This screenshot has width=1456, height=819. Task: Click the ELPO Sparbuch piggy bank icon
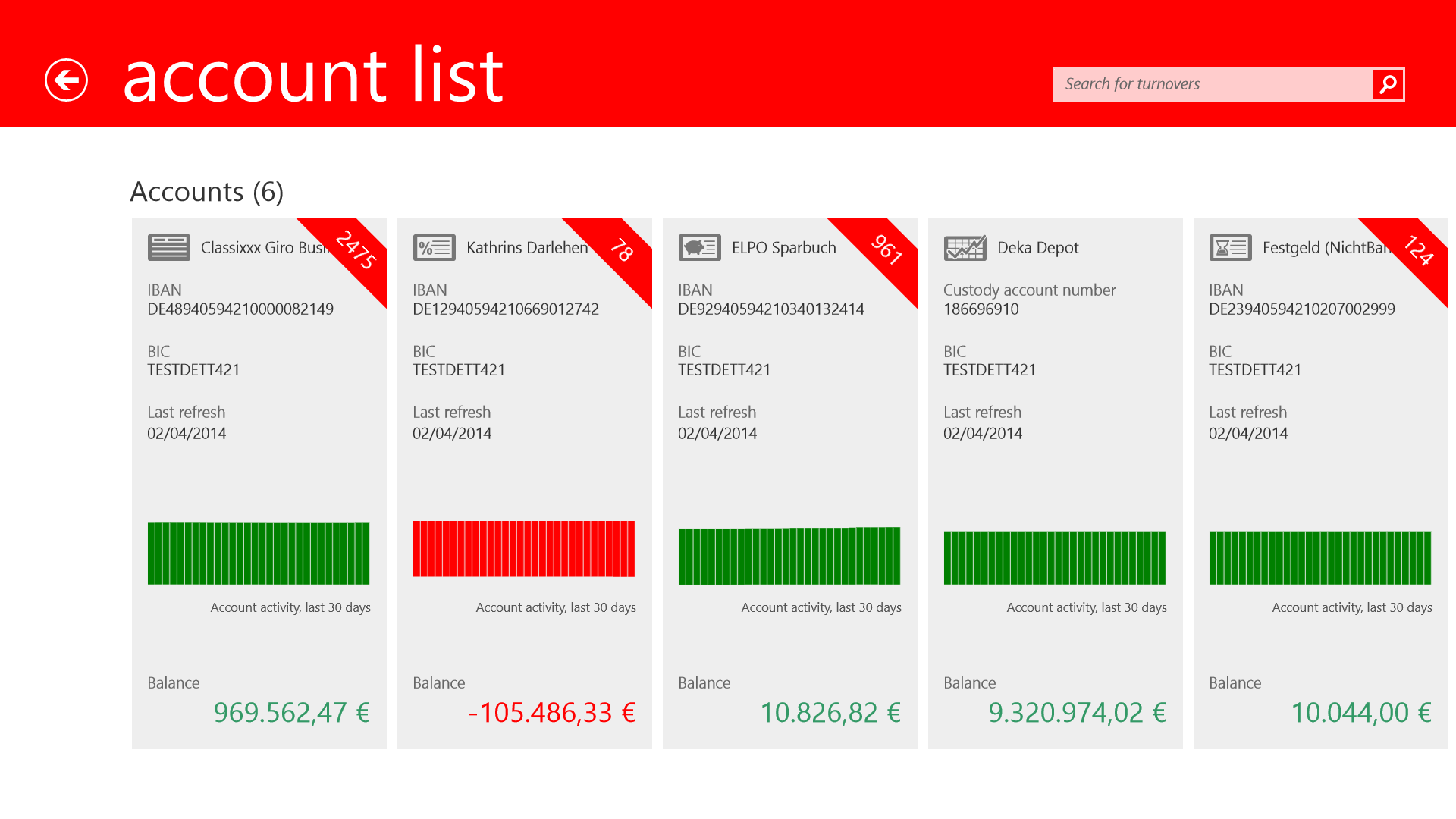pos(699,247)
